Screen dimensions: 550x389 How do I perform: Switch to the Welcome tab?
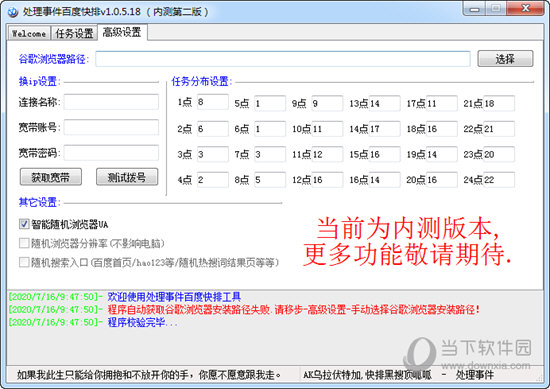click(29, 34)
